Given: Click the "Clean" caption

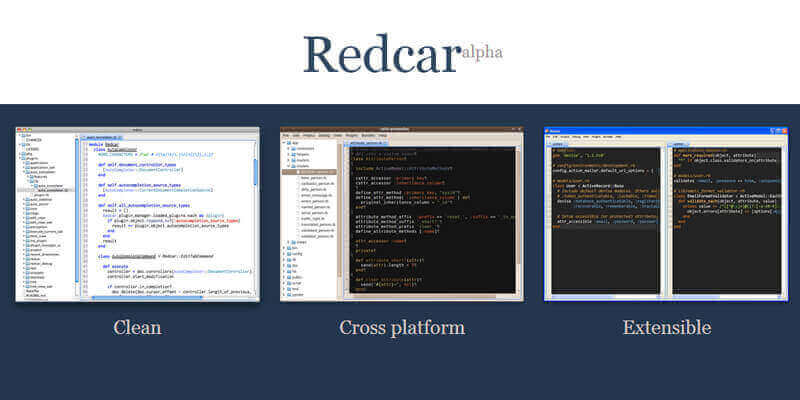Looking at the screenshot, I should [x=137, y=327].
